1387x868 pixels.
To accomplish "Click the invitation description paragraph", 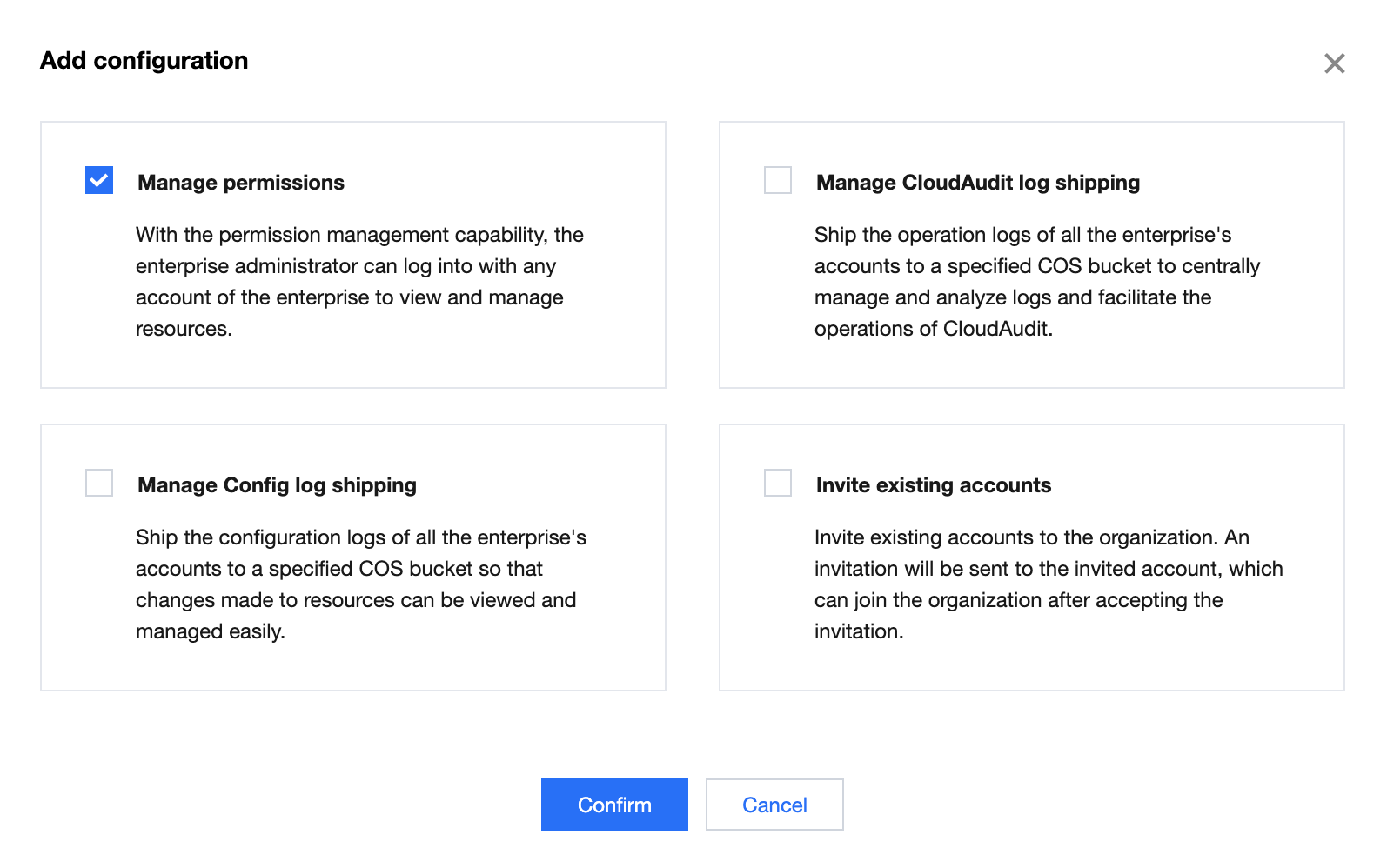I will pyautogui.click(x=1048, y=584).
